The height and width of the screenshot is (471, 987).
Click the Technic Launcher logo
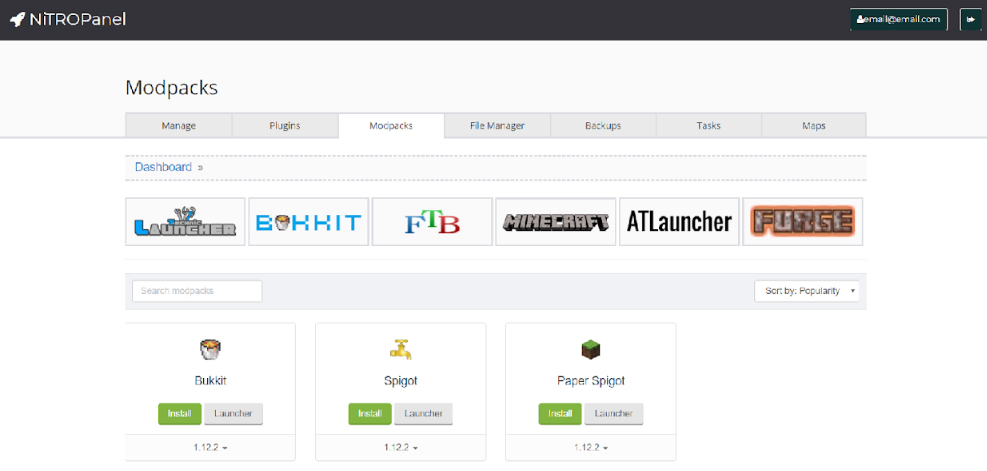[185, 222]
